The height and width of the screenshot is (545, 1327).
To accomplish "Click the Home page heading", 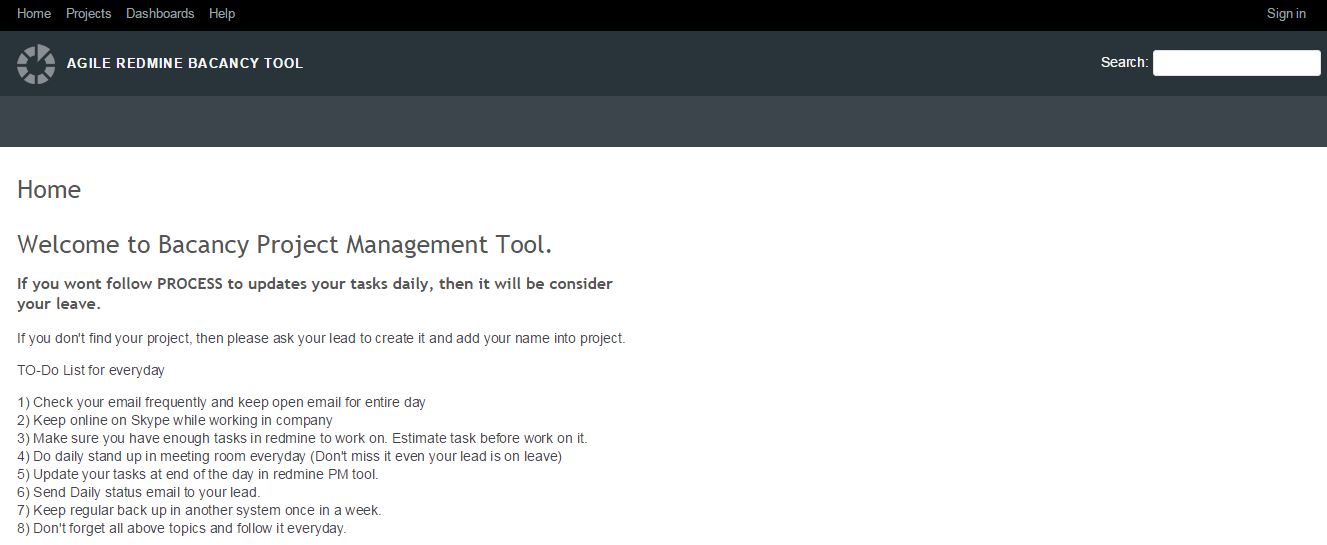I will click(49, 190).
